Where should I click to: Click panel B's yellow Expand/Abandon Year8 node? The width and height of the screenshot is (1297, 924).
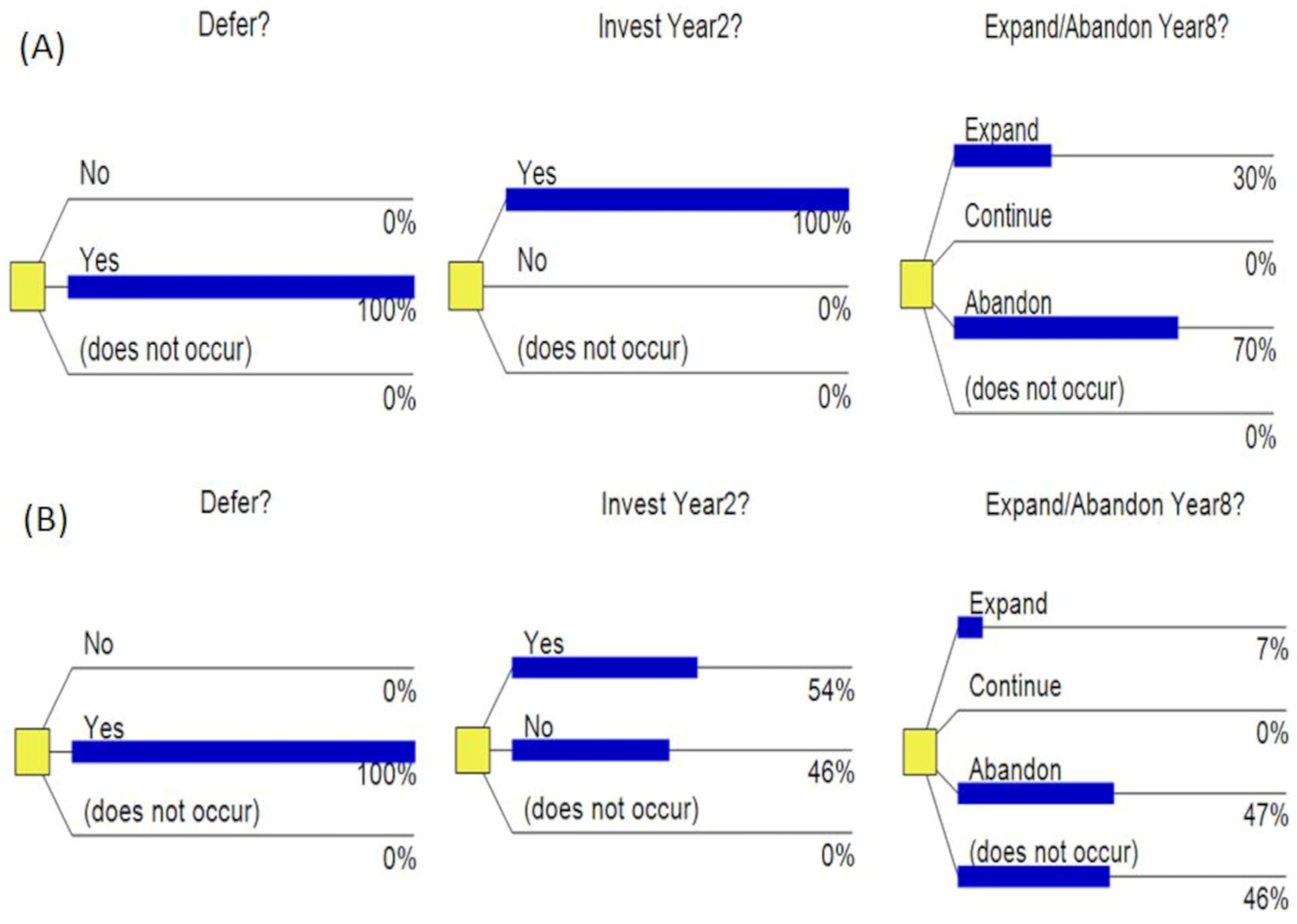919,752
